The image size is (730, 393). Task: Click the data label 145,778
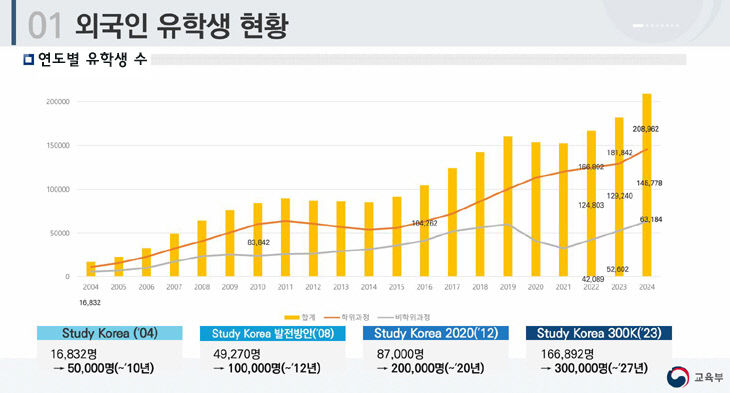point(649,183)
